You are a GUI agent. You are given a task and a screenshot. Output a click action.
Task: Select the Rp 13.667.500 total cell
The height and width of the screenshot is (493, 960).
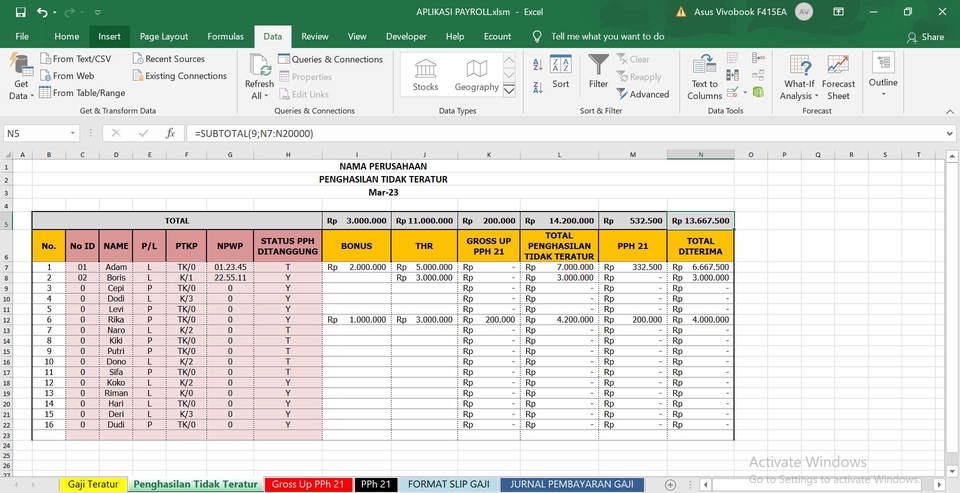click(700, 220)
